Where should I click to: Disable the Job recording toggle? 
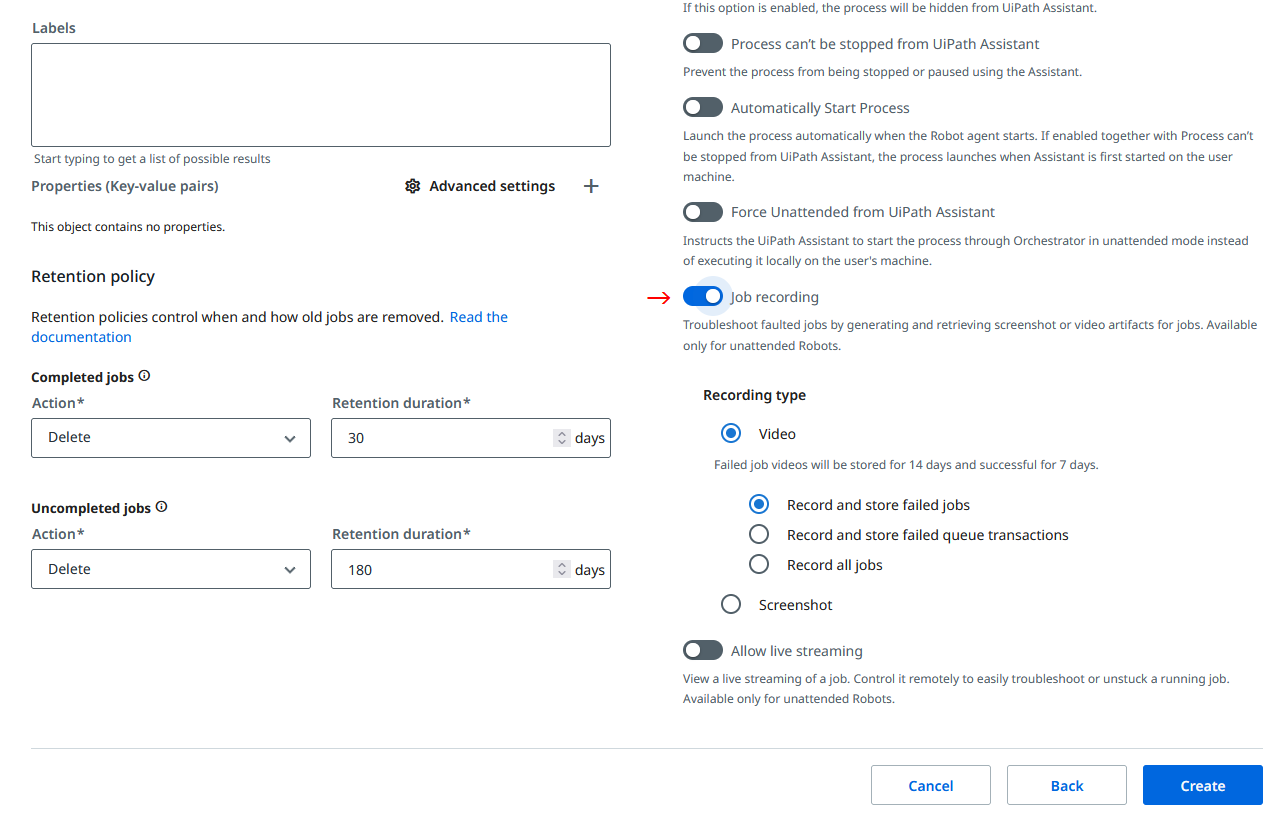click(703, 296)
